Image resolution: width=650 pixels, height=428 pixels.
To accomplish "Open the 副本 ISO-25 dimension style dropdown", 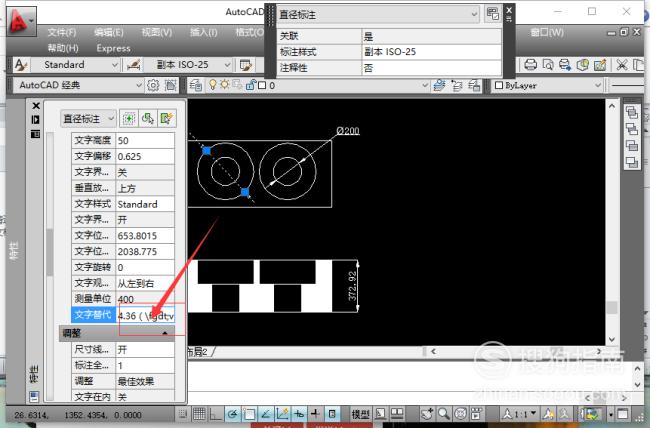I will pos(227,65).
